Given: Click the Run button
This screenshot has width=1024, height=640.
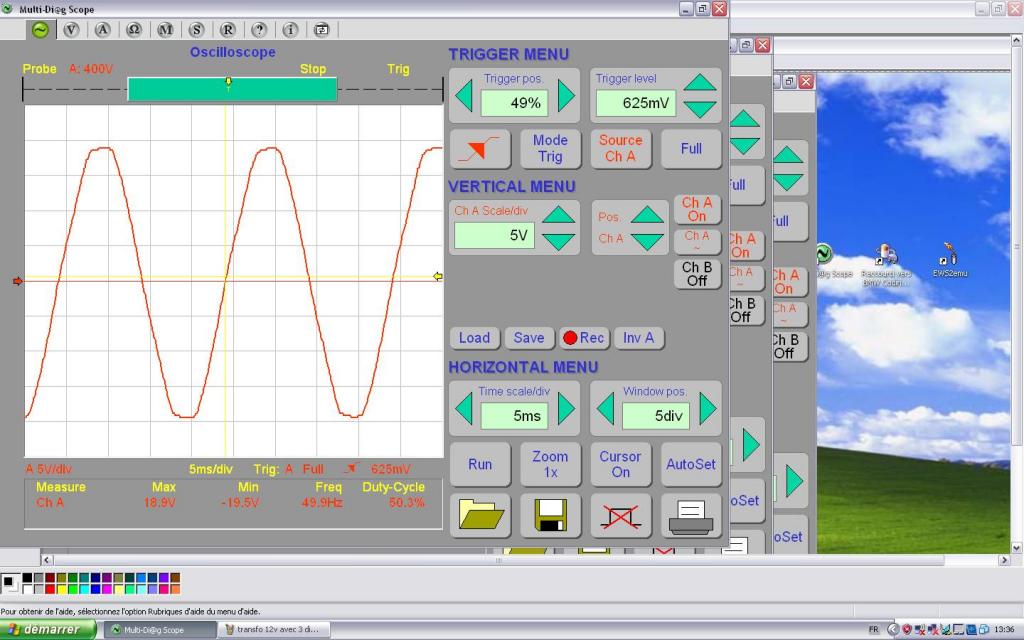Looking at the screenshot, I should point(480,464).
